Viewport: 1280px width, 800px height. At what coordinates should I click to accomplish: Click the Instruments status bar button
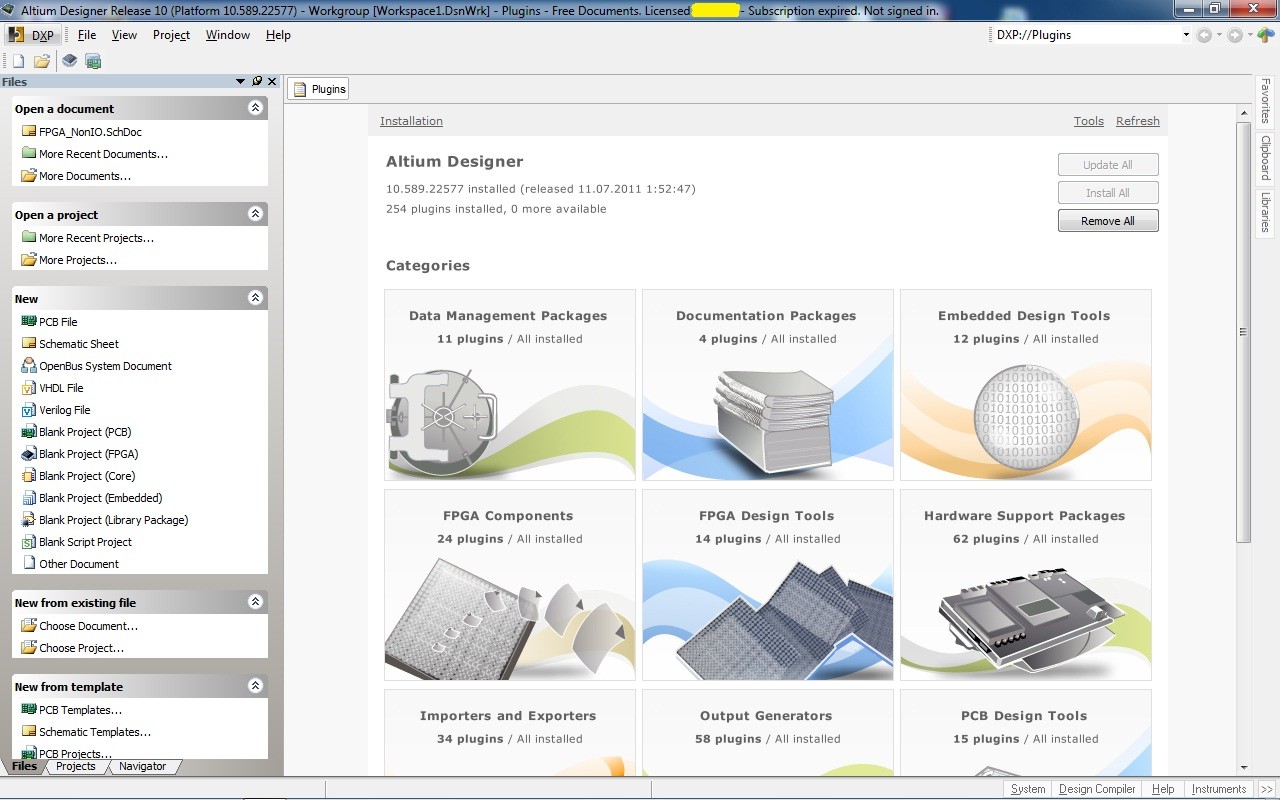1219,789
